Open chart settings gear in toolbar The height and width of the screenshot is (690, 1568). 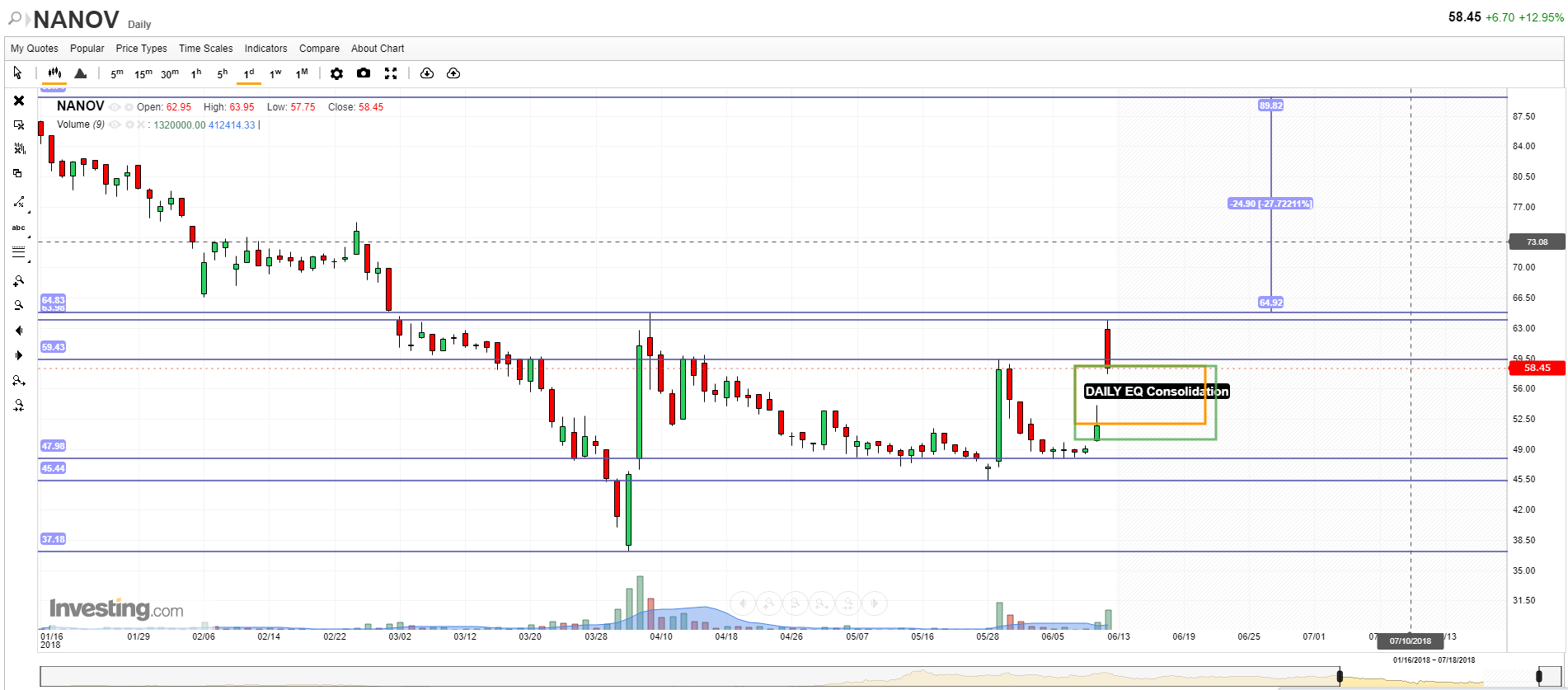(336, 73)
